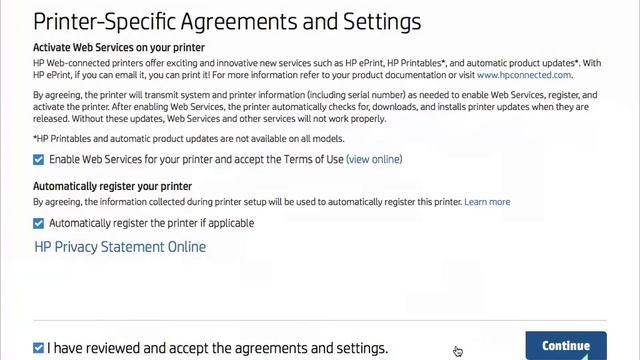This screenshot has width=640, height=360.
Task: Toggle the Automatically register the printer checkbox
Action: pos(38,223)
